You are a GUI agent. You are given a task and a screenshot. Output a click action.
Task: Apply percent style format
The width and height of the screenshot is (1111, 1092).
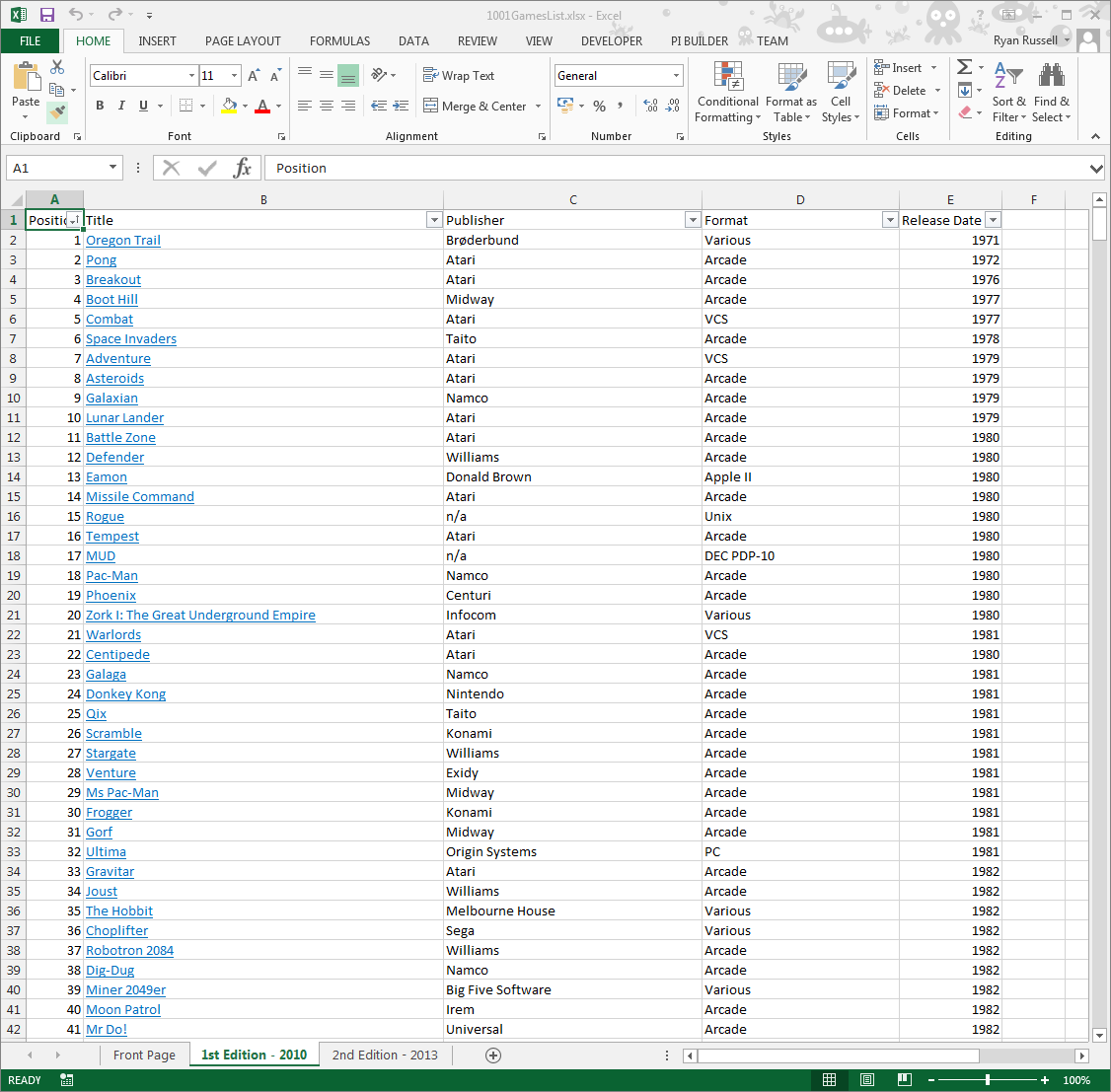(x=600, y=107)
